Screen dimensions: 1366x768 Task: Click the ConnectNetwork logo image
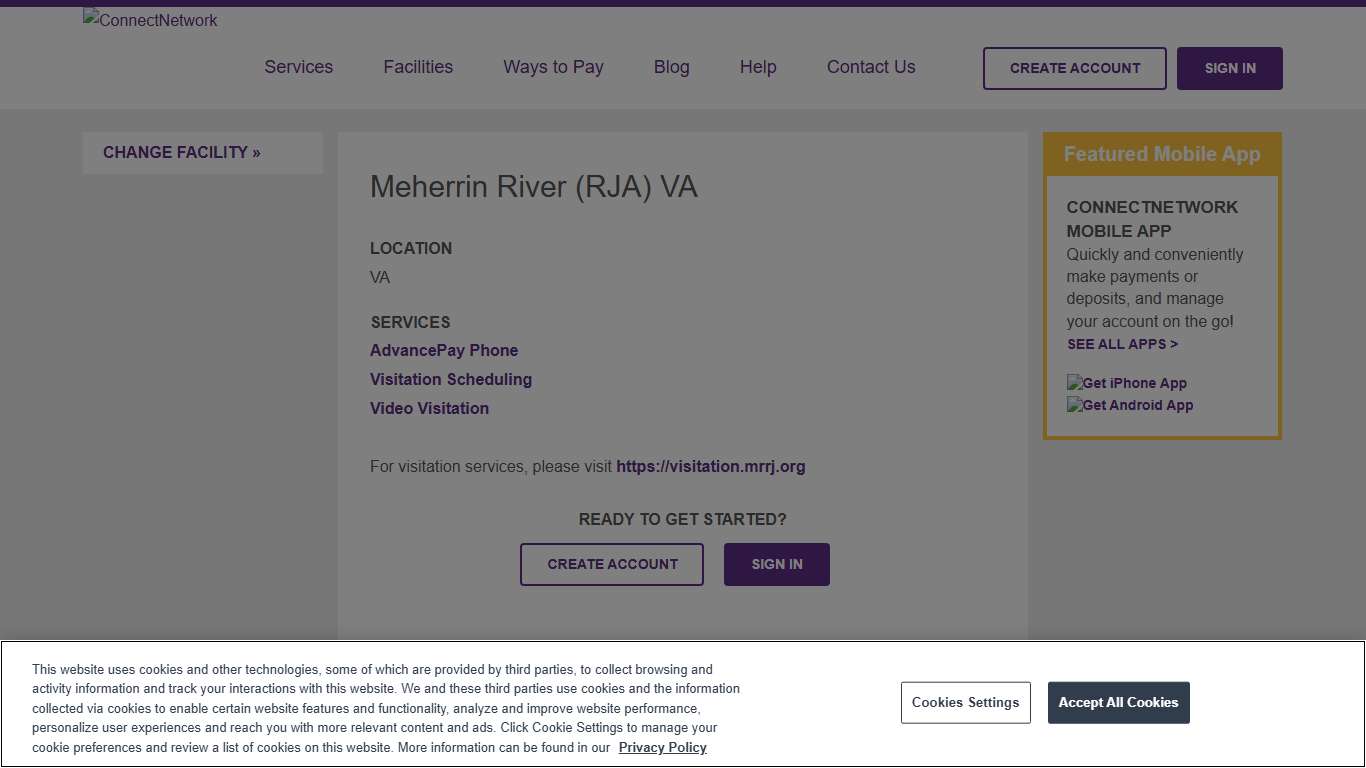149,20
